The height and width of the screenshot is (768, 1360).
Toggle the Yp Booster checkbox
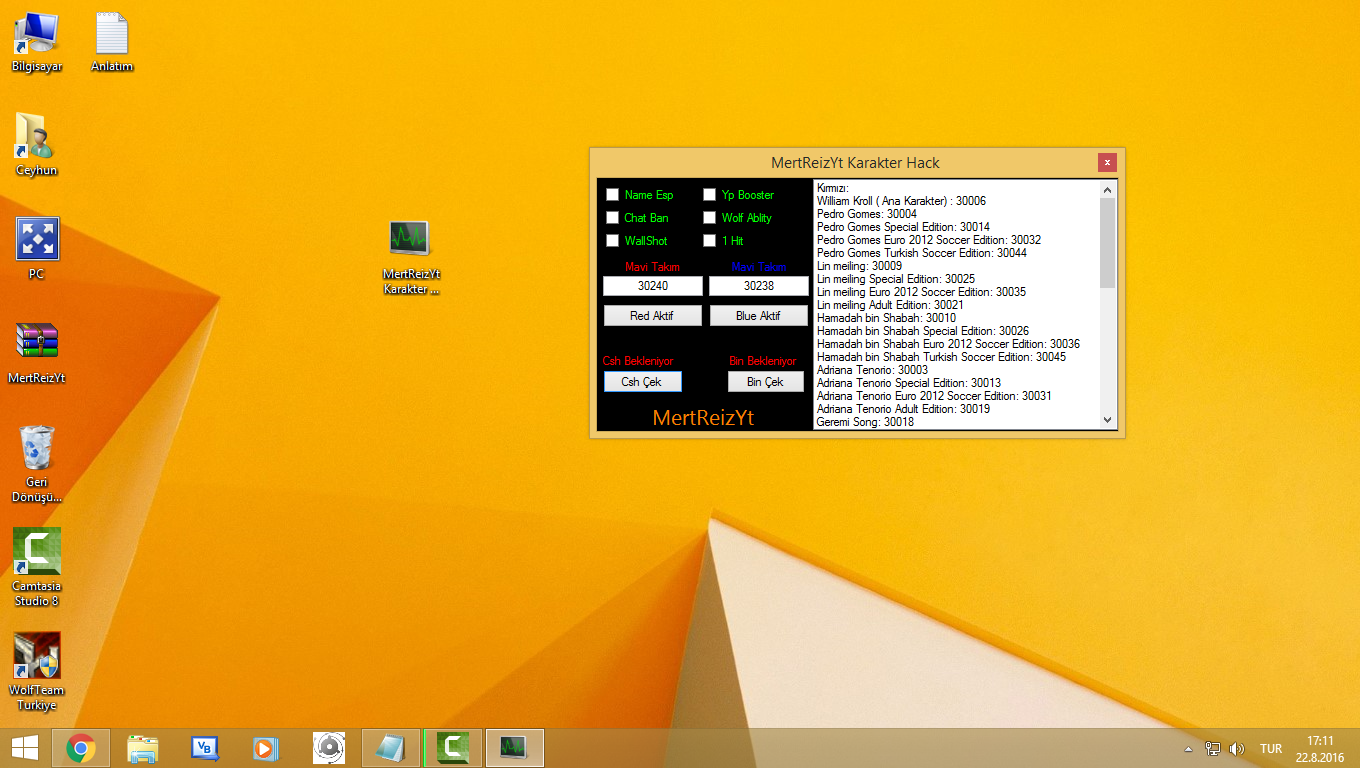coord(710,195)
